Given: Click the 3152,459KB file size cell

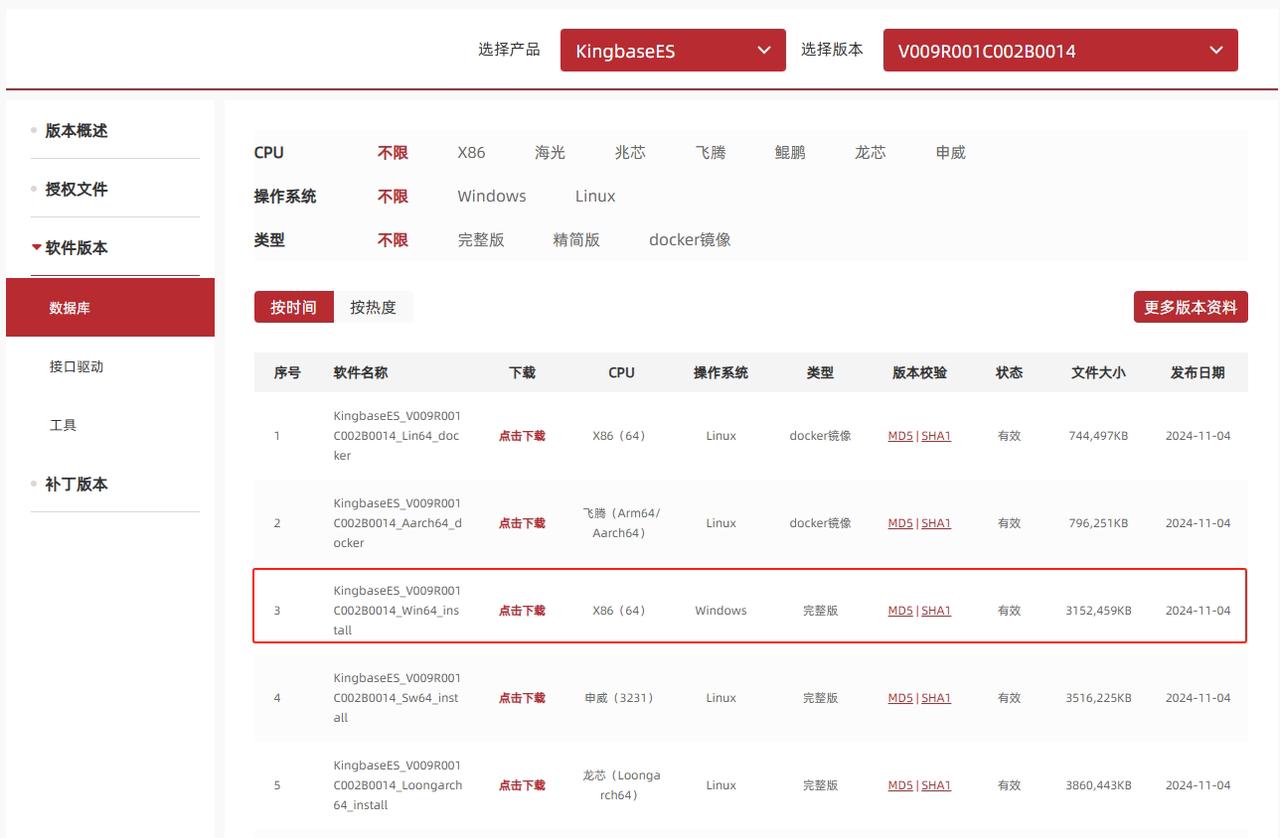Looking at the screenshot, I should point(1098,611).
